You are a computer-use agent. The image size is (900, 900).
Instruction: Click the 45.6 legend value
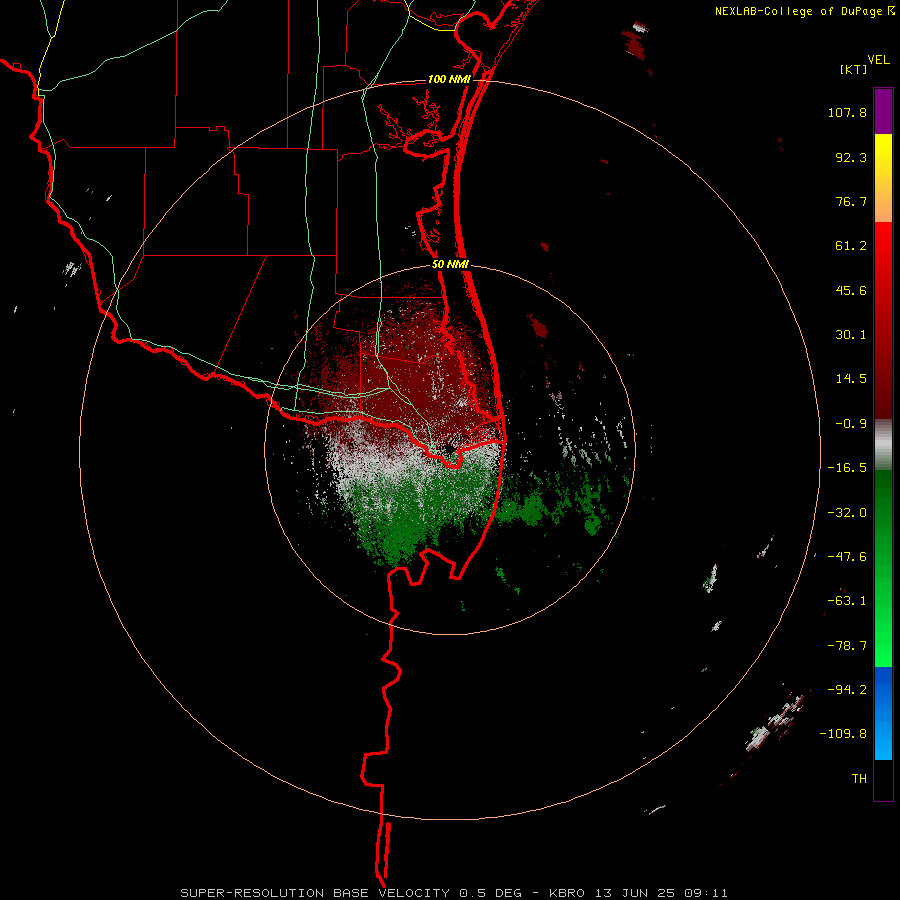(851, 290)
